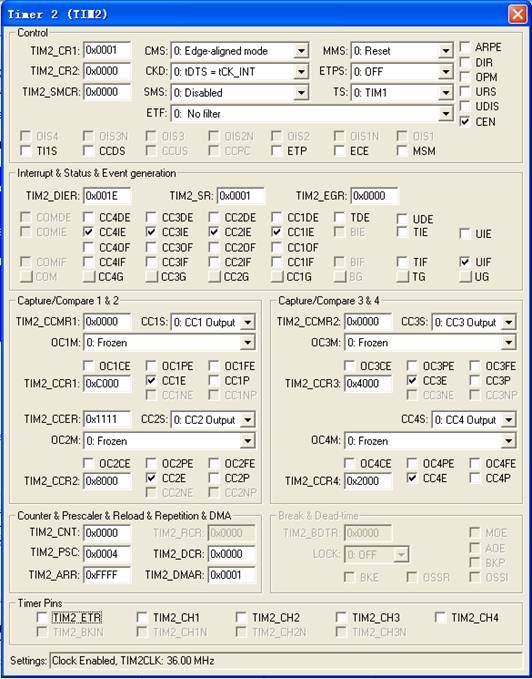Click the TIM2_CCR3 value field
Screen dimensions: 532x679
click(x=368, y=383)
